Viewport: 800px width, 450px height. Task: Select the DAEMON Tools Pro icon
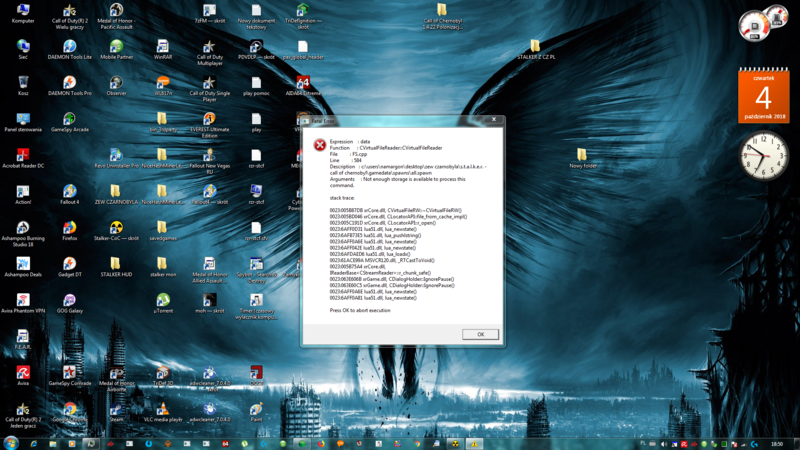[x=70, y=86]
